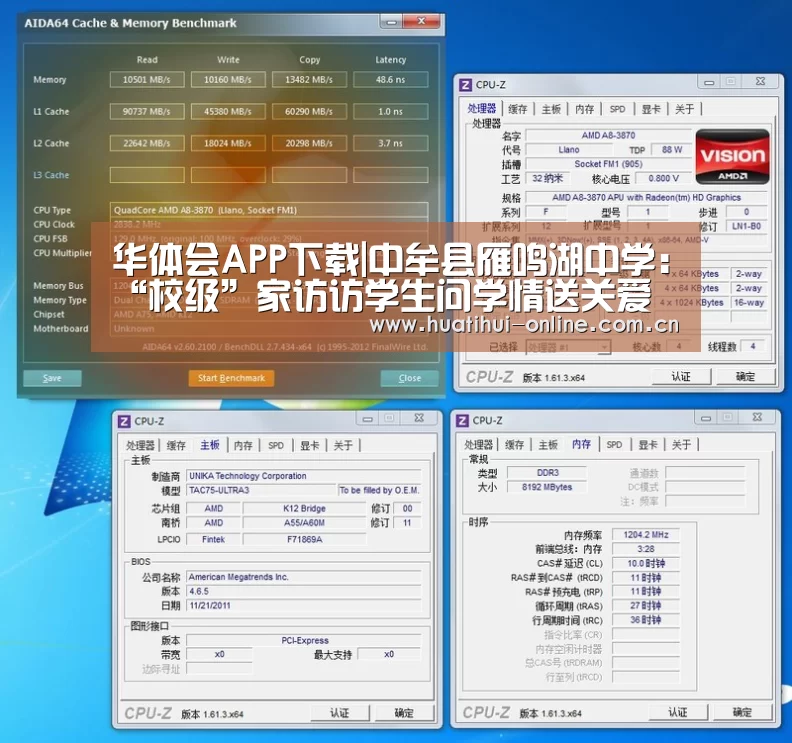Viewport: 792px width, 743px height.
Task: Click 认证 button in CPU-Z processor window
Action: tap(681, 377)
